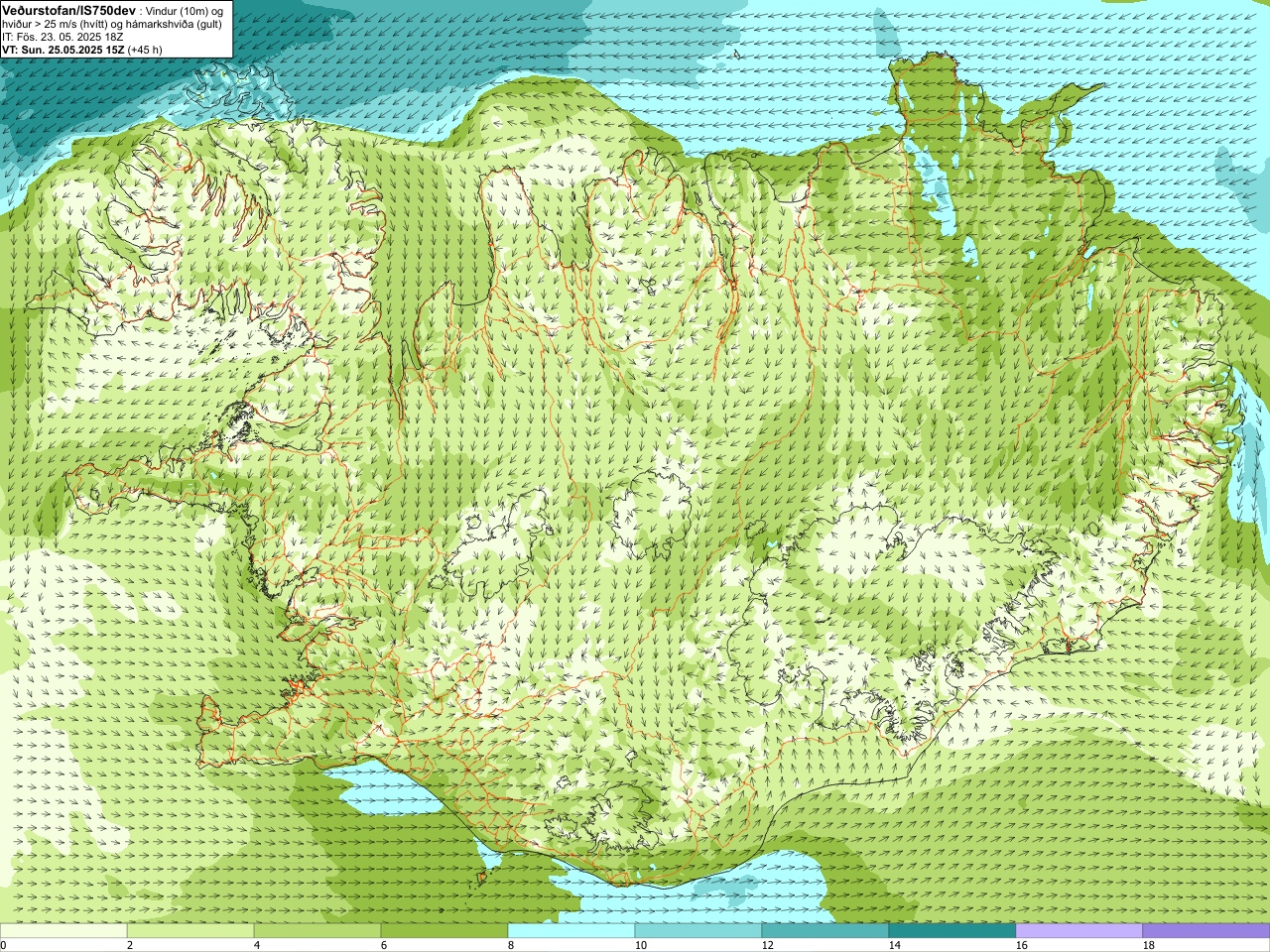Select the "16" tick label on the scale
Image resolution: width=1270 pixels, height=952 pixels.
point(1021,945)
